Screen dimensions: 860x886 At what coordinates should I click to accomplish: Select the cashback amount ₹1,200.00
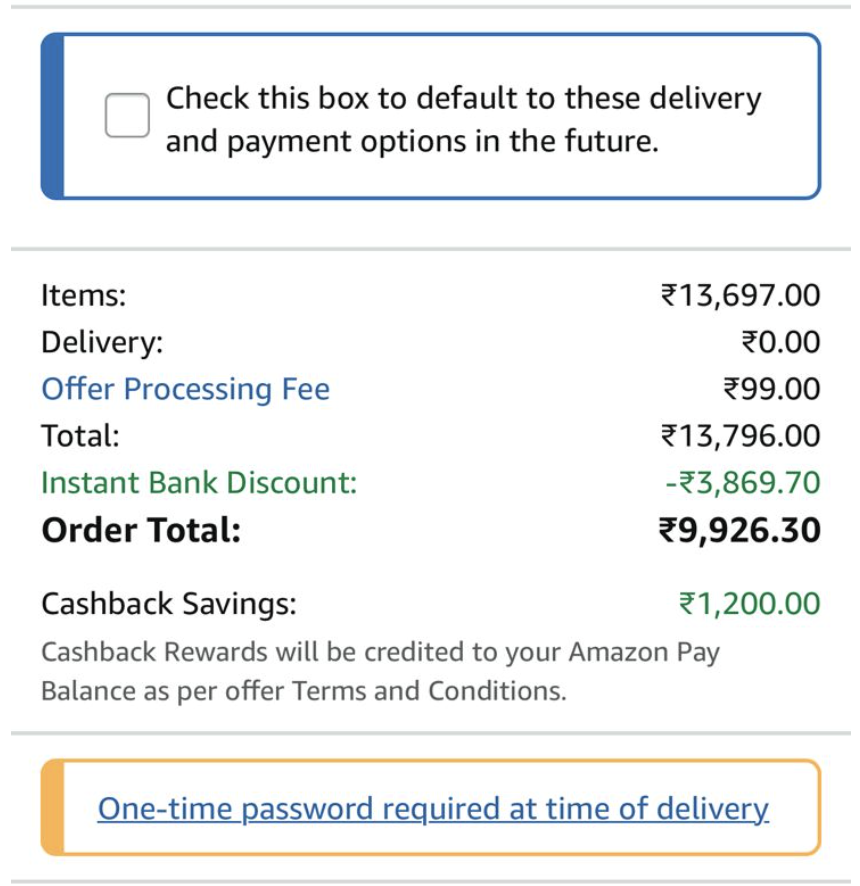point(749,604)
